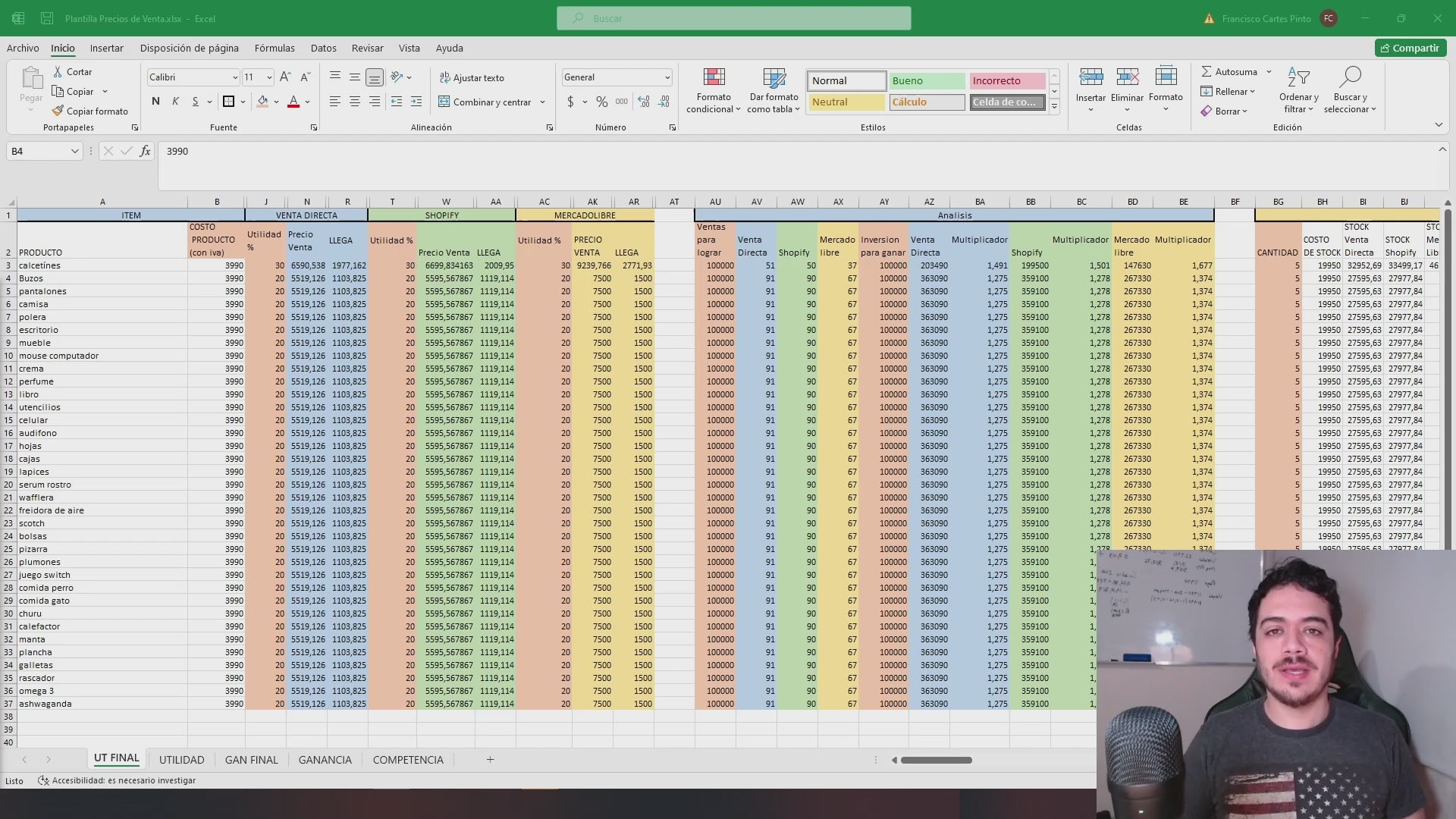This screenshot has width=1456, height=819.
Task: Click the Insert Function fx icon
Action: [x=145, y=151]
